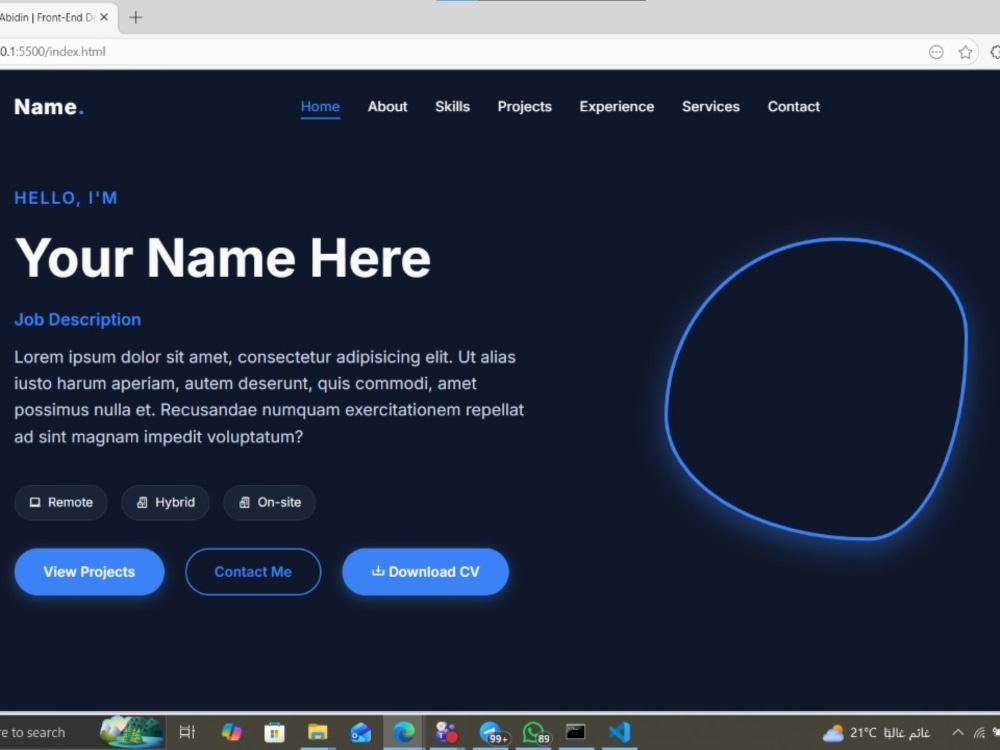
Task: Open Microsoft Teams from the taskbar
Action: pos(446,732)
